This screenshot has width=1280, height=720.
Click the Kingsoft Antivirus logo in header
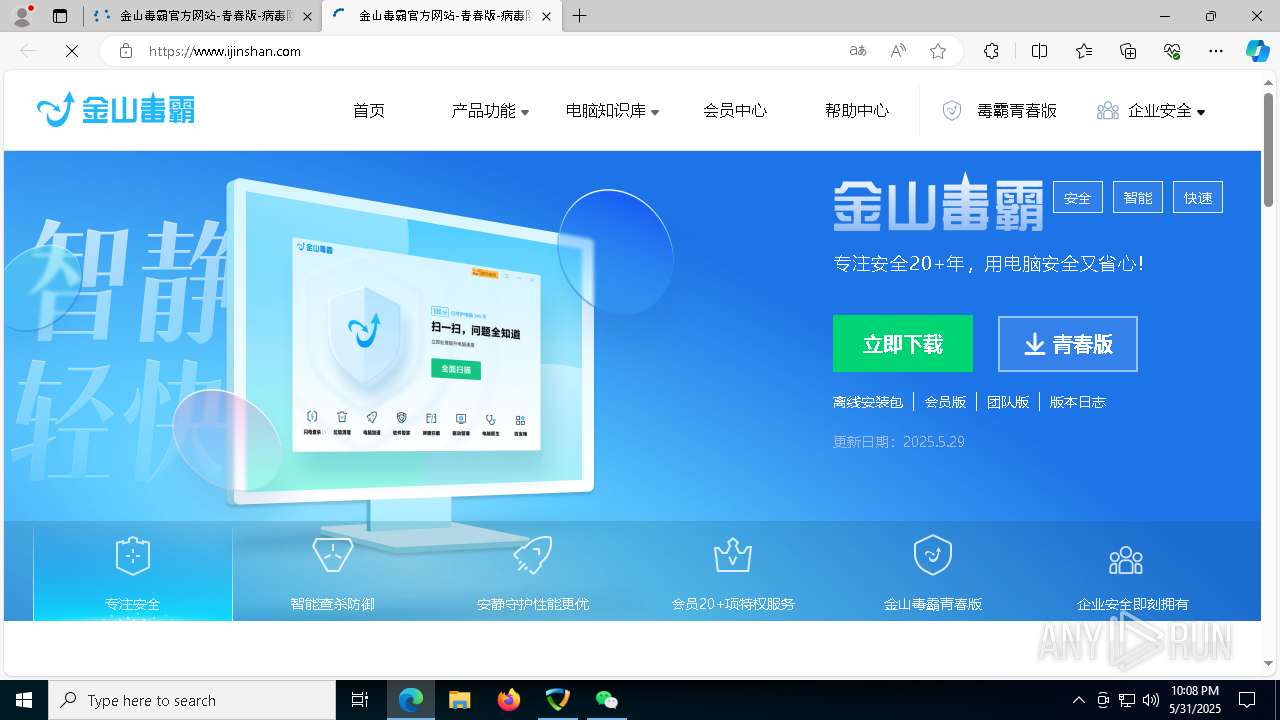coord(116,110)
